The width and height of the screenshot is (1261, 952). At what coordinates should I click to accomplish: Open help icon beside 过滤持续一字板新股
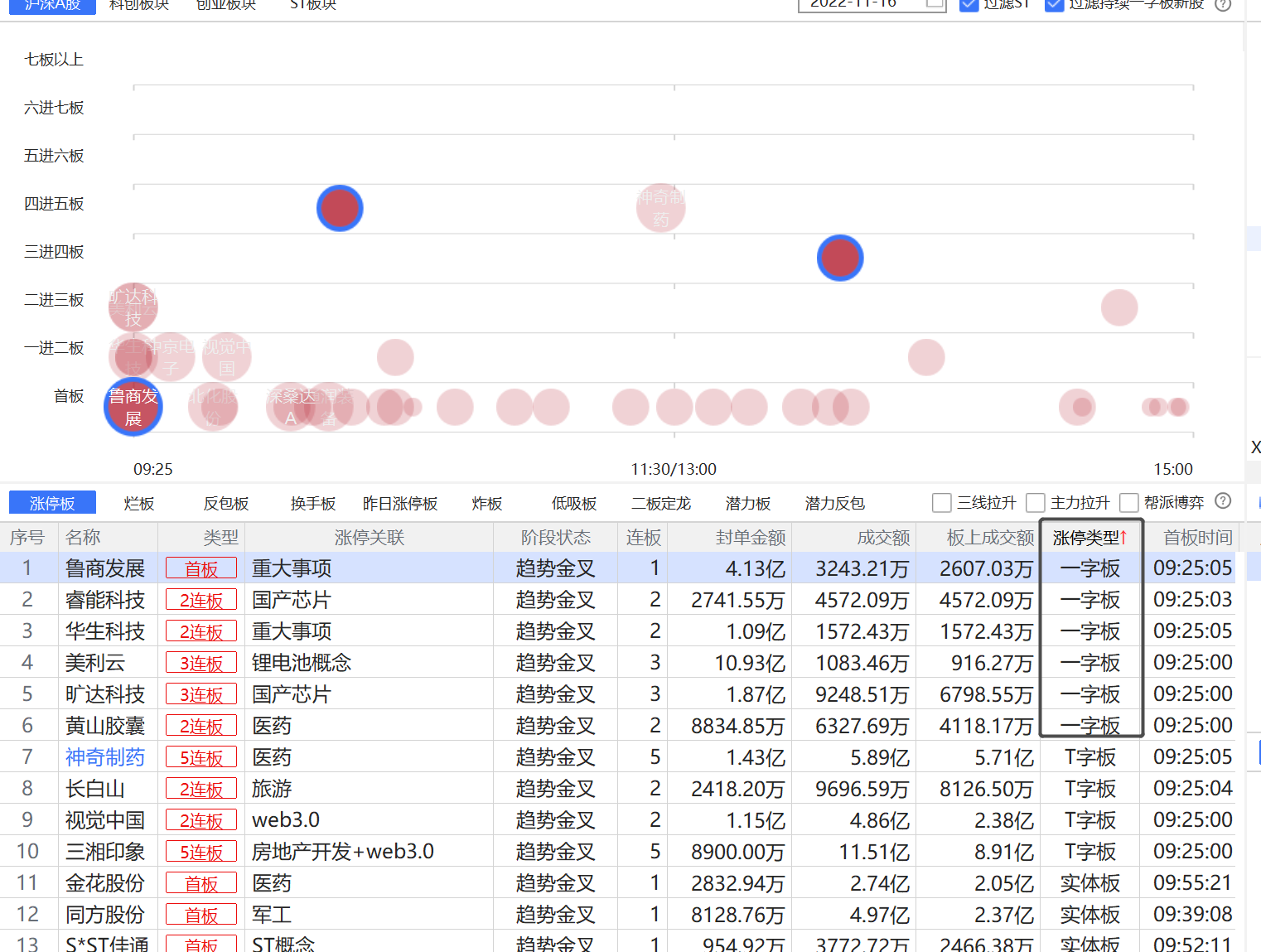[x=1223, y=4]
